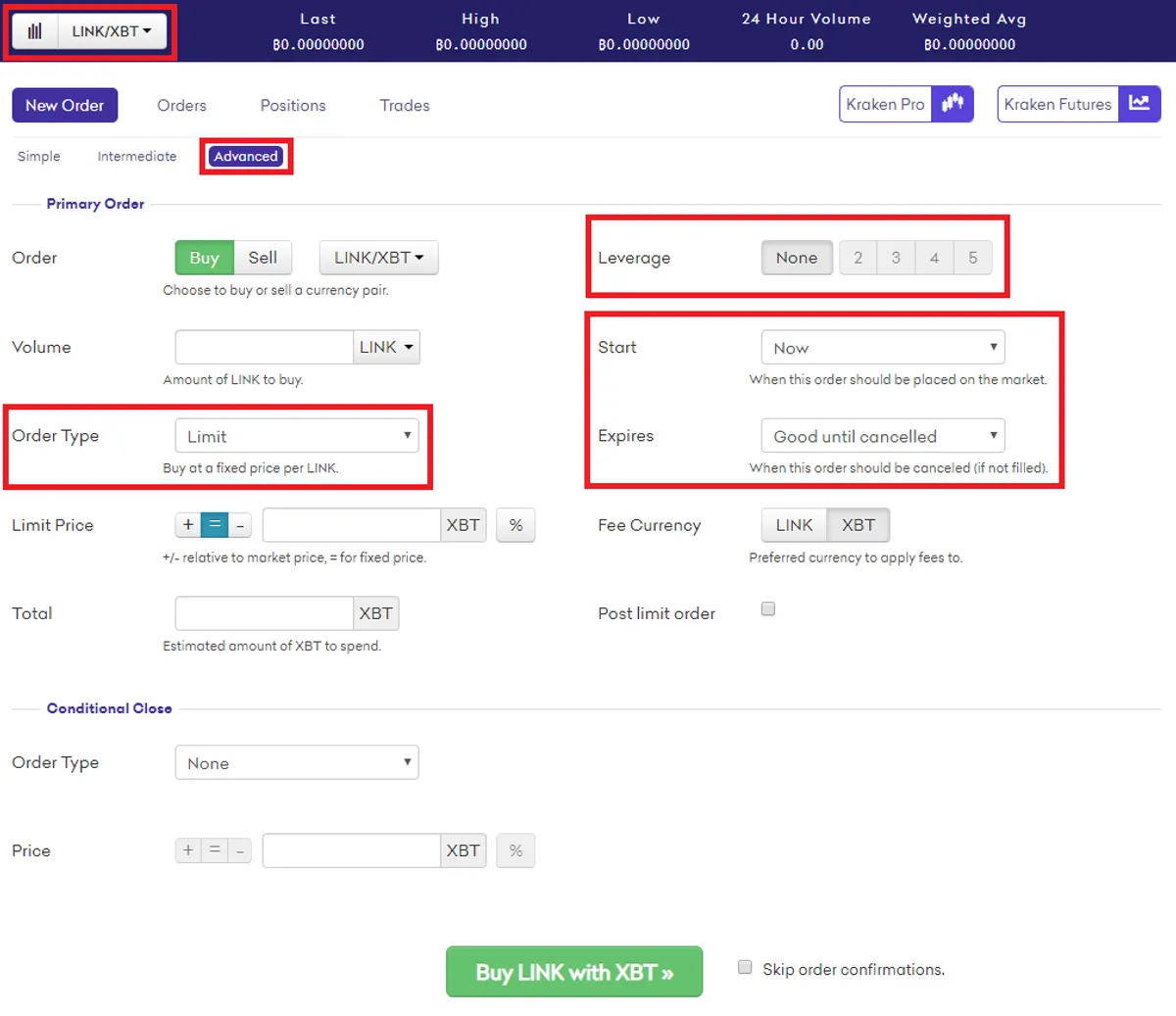Check Skip order confirmations
Viewport: 1176px width, 1016px height.
click(745, 967)
